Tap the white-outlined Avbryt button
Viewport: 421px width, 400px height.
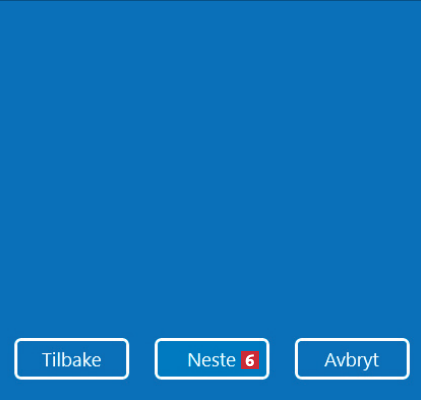click(x=352, y=359)
